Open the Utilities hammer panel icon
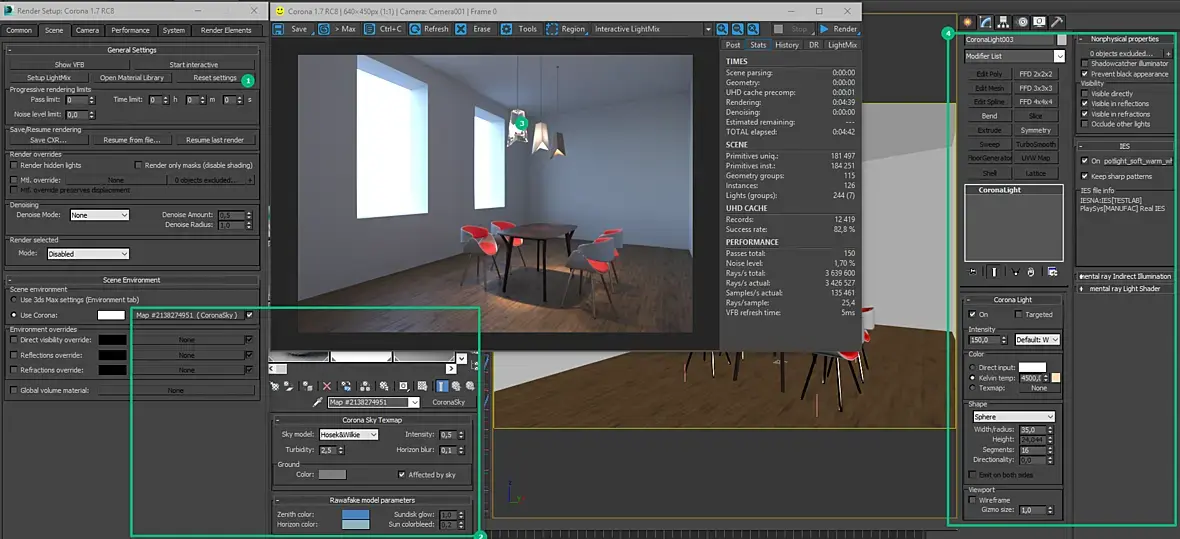 [1057, 21]
